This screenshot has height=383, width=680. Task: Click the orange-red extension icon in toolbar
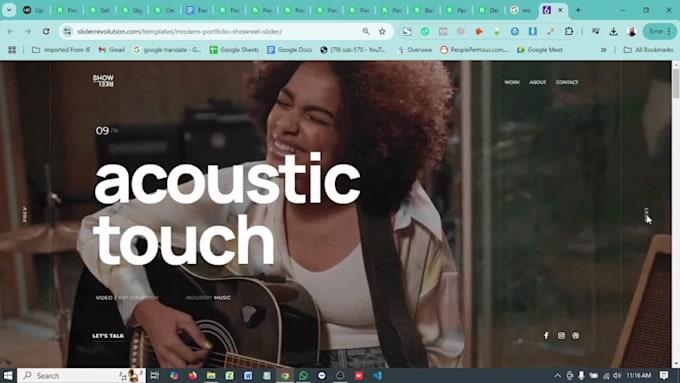point(479,31)
